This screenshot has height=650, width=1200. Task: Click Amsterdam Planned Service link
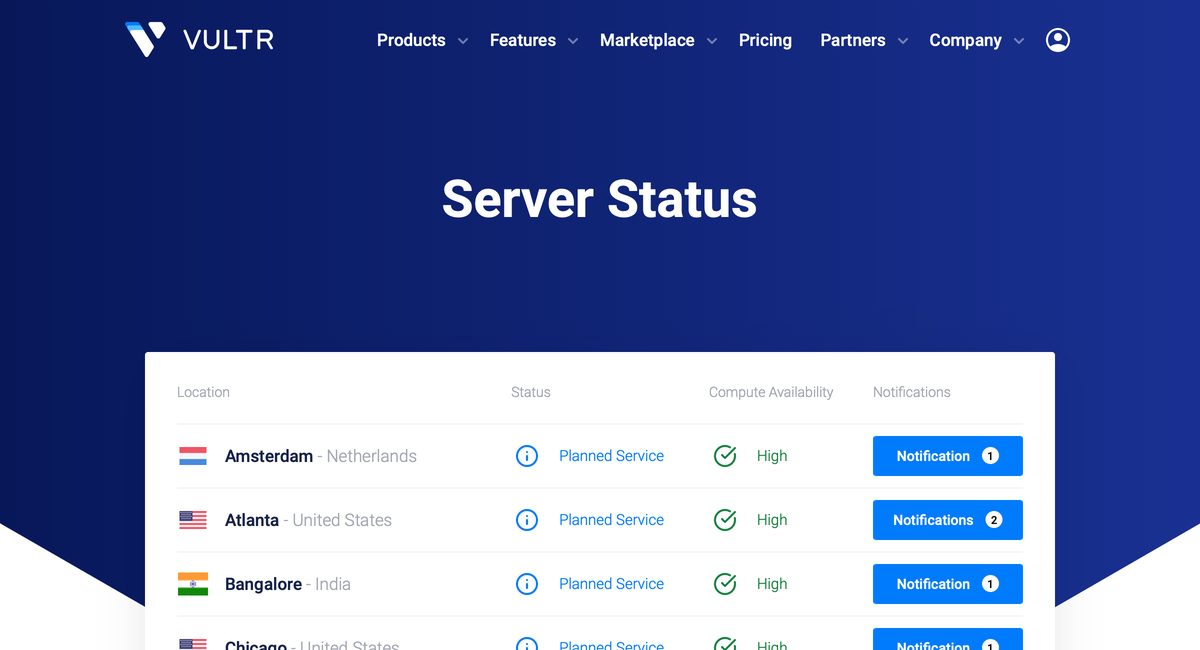pyautogui.click(x=611, y=456)
